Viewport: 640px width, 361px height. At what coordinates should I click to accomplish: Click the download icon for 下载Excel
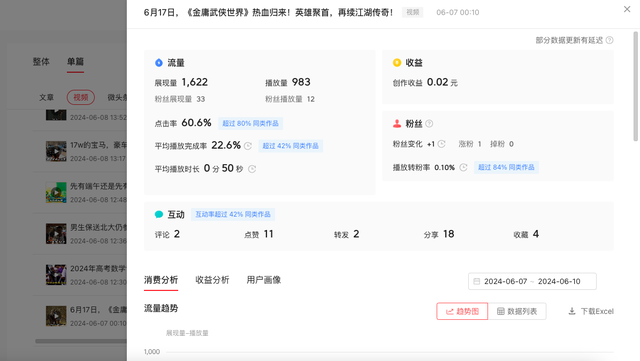coord(572,311)
